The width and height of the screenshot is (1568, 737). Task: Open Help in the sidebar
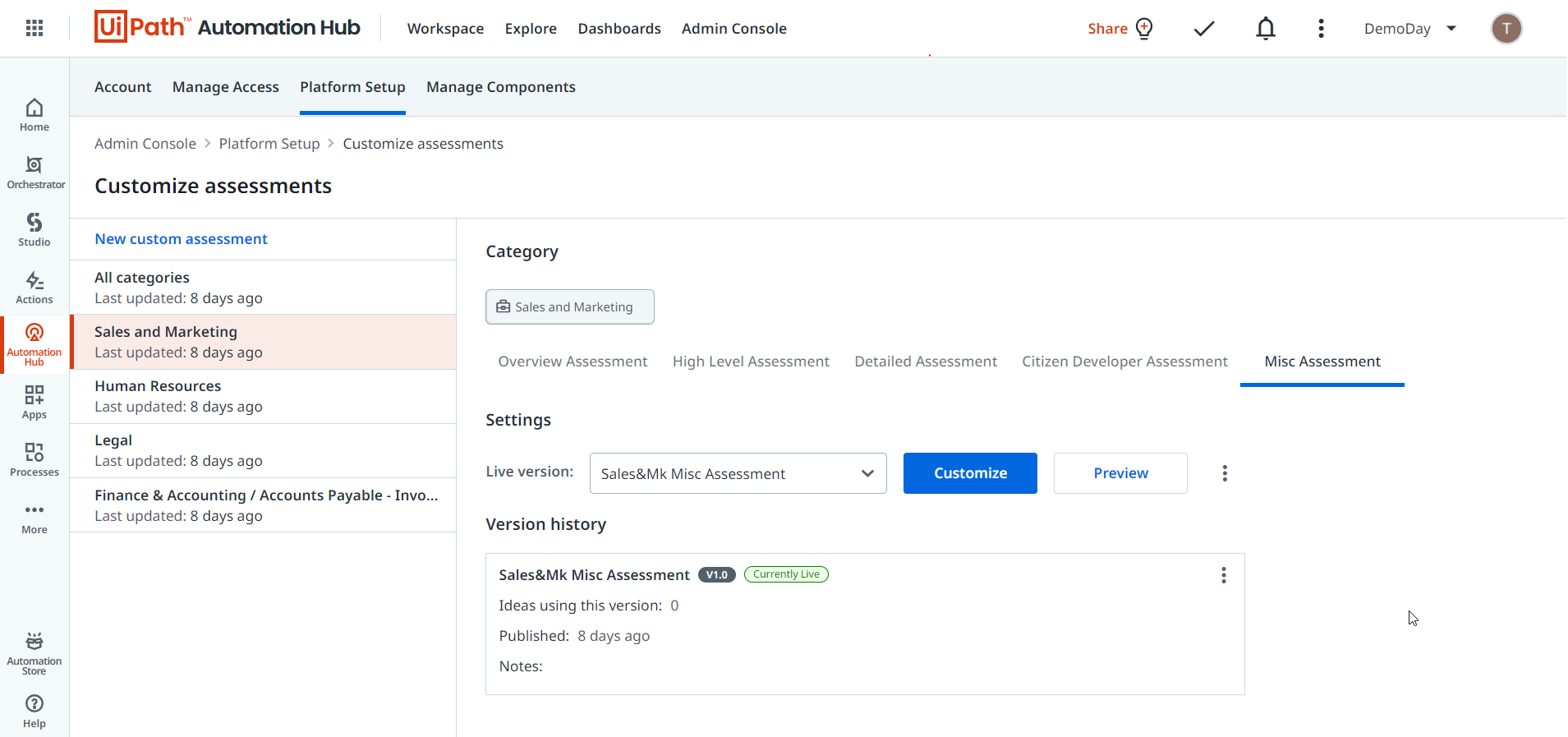pyautogui.click(x=34, y=712)
